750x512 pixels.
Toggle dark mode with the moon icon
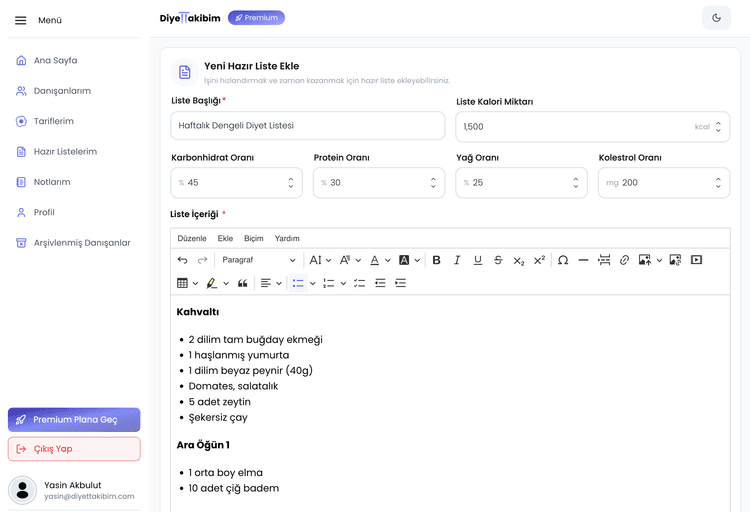coord(716,18)
